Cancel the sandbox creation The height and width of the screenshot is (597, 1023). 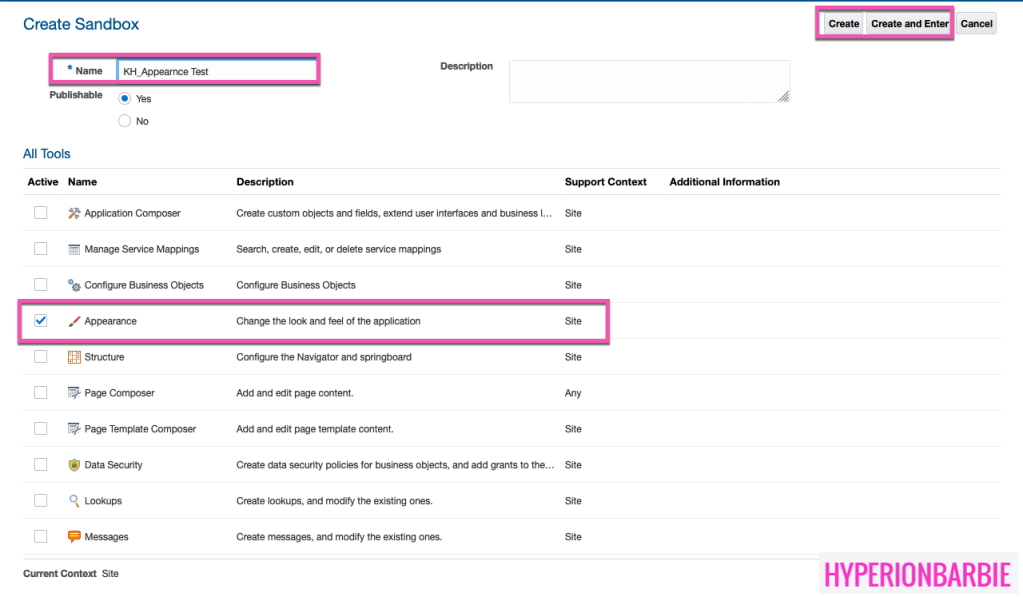976,24
